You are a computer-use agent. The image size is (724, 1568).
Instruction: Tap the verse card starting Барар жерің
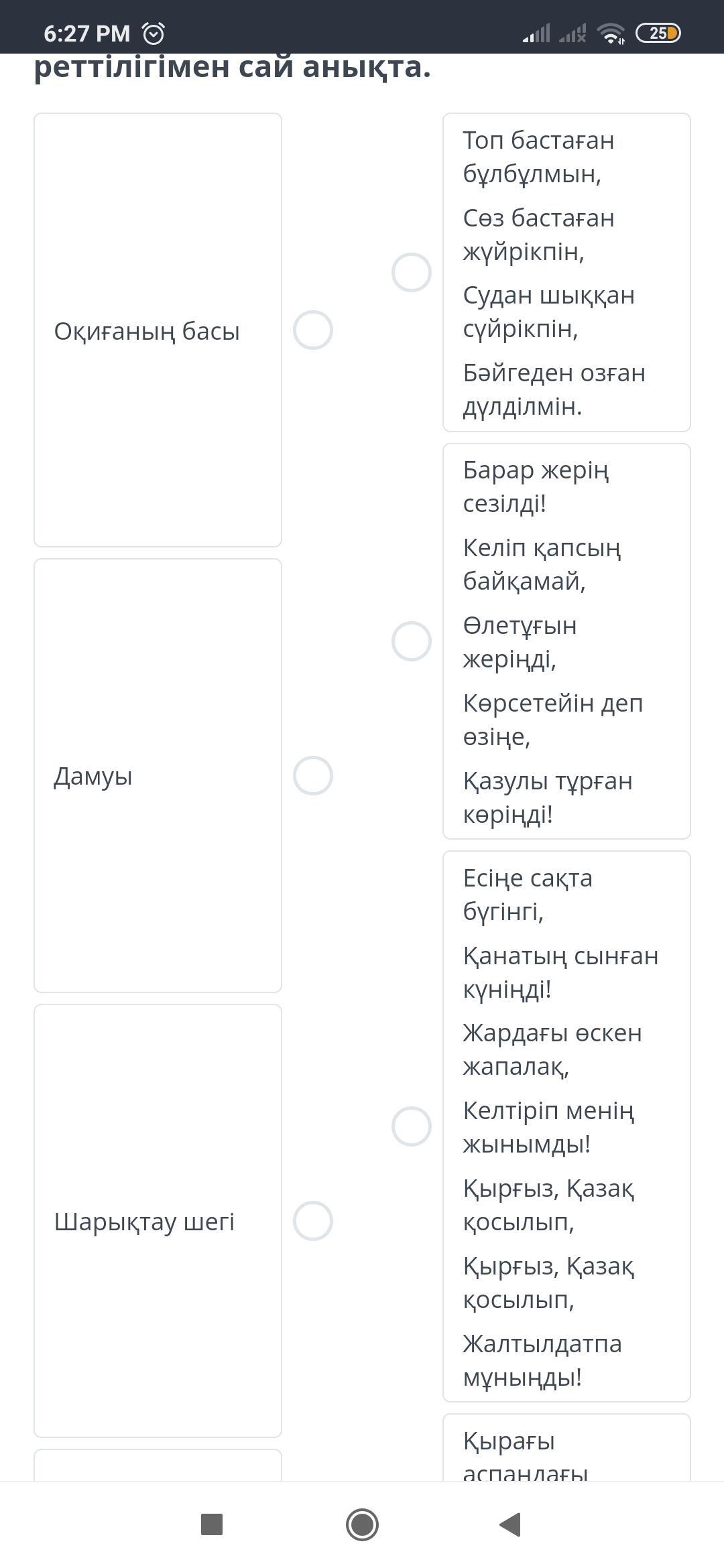pyautogui.click(x=566, y=641)
